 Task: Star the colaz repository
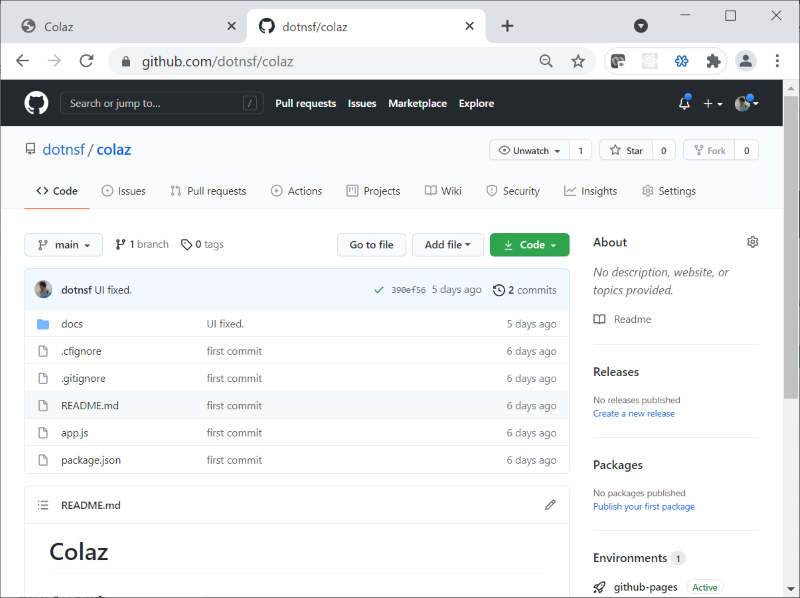click(626, 150)
